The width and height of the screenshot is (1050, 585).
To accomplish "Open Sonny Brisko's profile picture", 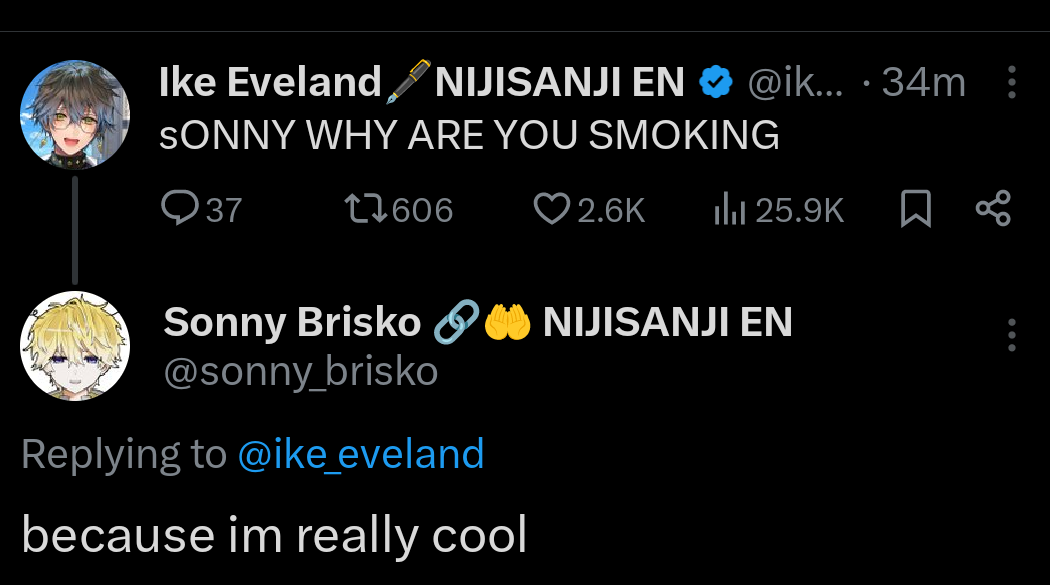I will tap(75, 347).
